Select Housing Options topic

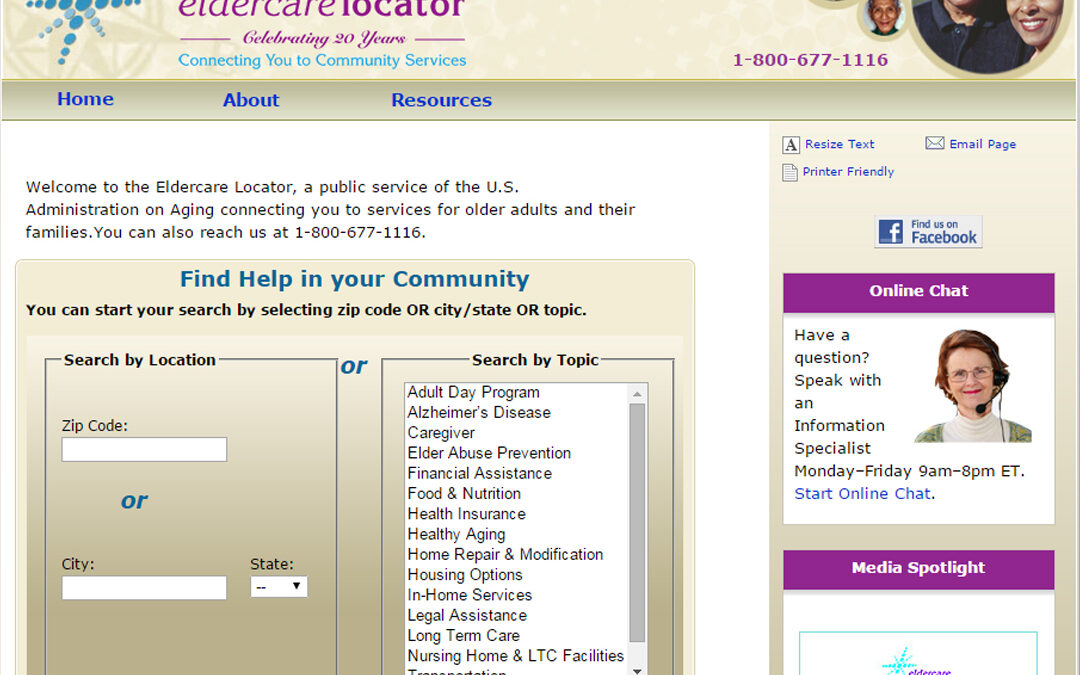point(465,574)
